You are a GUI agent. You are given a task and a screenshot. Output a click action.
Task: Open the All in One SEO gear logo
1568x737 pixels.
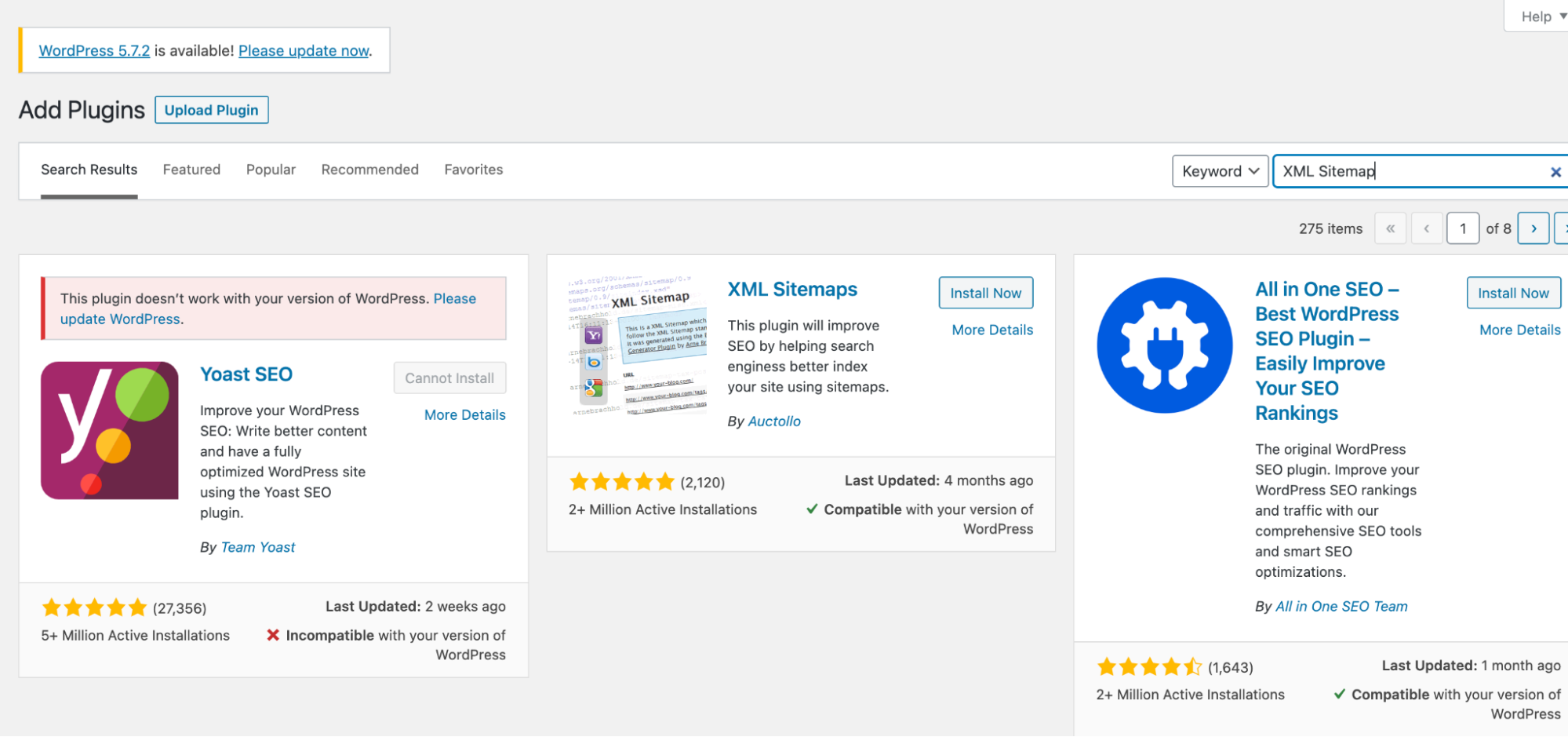1165,345
